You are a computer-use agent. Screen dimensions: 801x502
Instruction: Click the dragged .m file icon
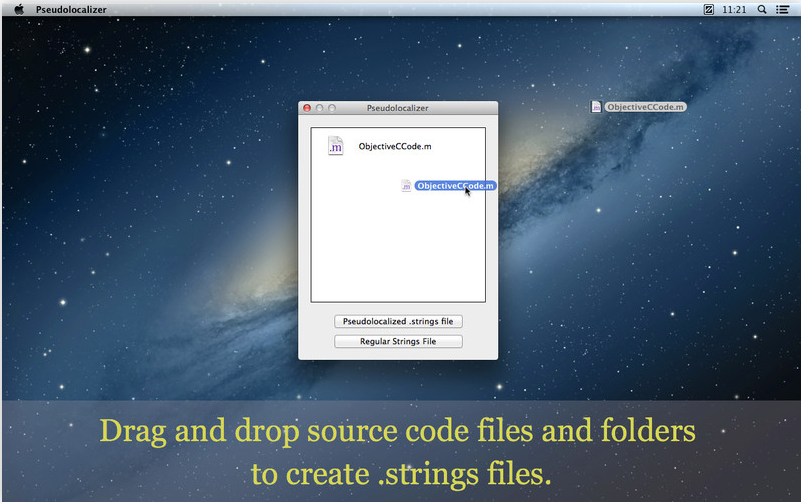click(406, 186)
